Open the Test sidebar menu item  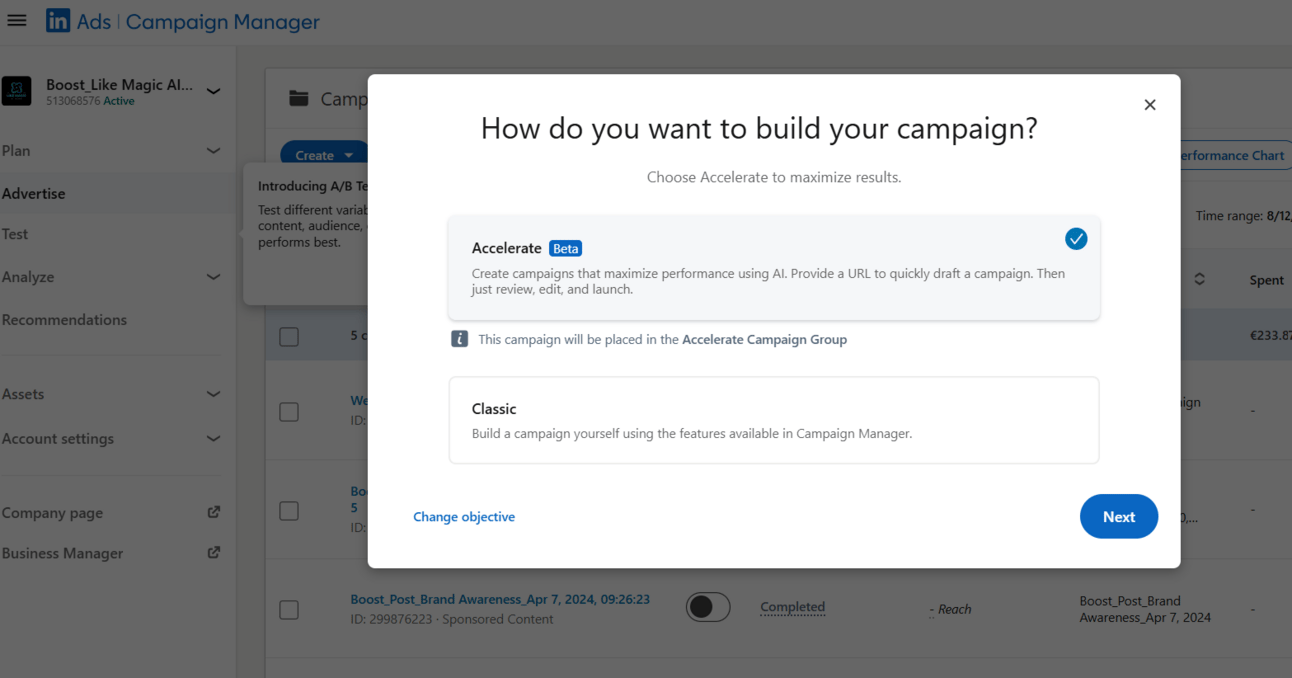(x=15, y=234)
